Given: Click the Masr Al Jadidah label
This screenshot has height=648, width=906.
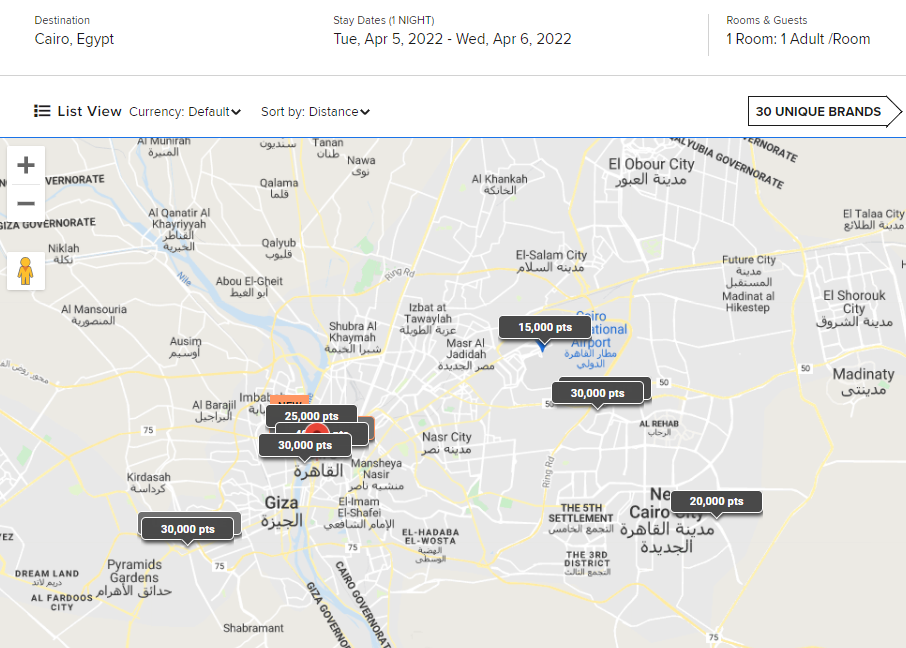Looking at the screenshot, I should tap(466, 354).
